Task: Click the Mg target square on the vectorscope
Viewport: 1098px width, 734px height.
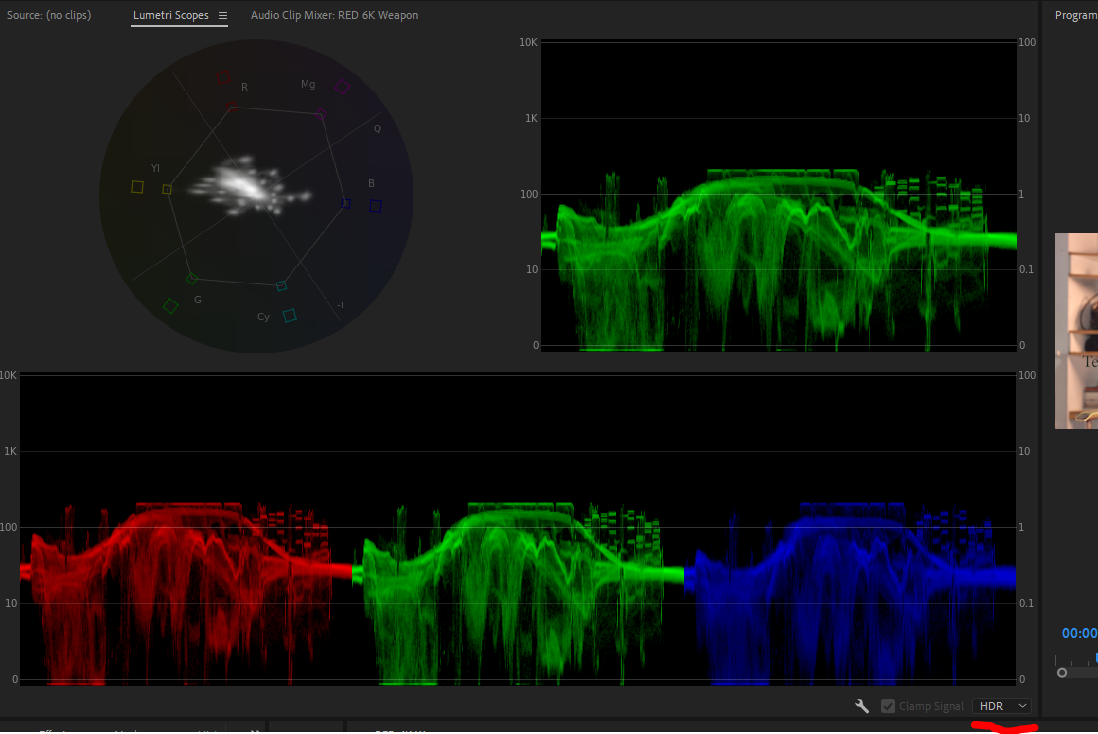Action: [x=342, y=85]
